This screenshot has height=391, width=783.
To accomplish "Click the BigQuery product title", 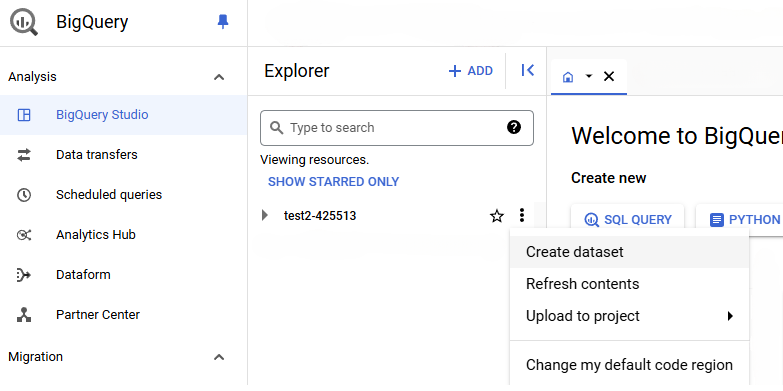I will (x=92, y=22).
